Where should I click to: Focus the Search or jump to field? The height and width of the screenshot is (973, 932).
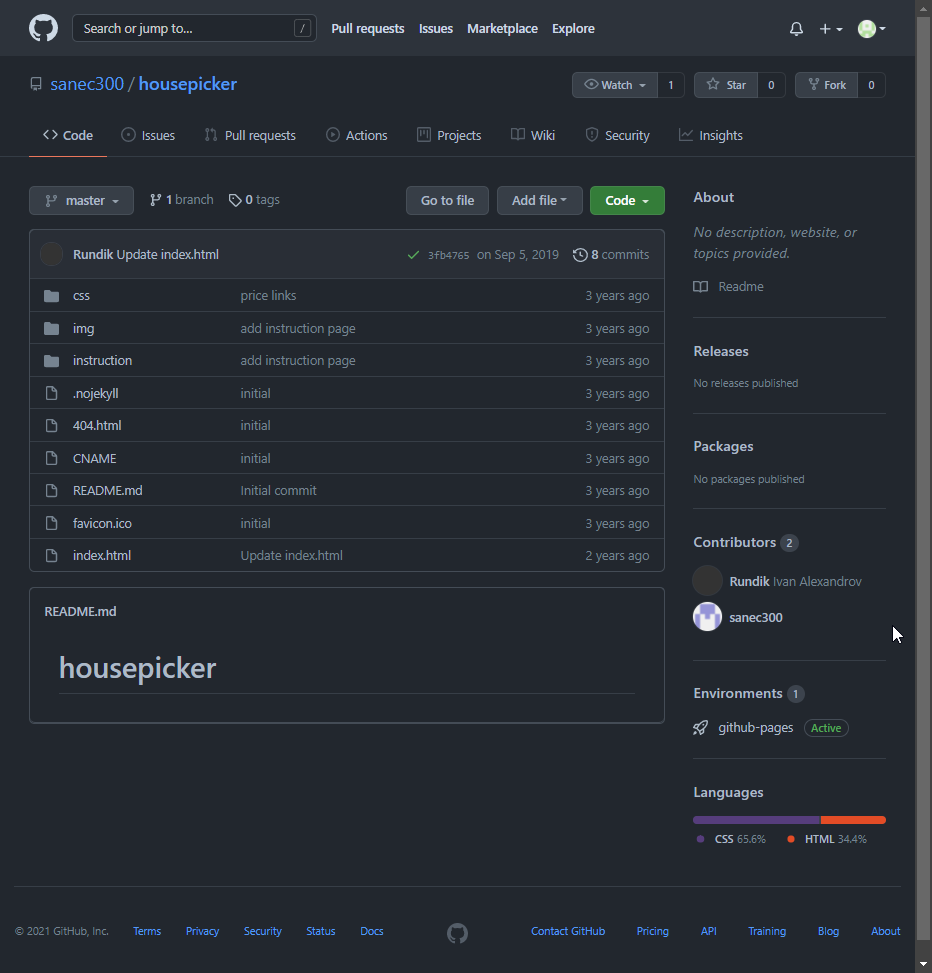point(194,29)
